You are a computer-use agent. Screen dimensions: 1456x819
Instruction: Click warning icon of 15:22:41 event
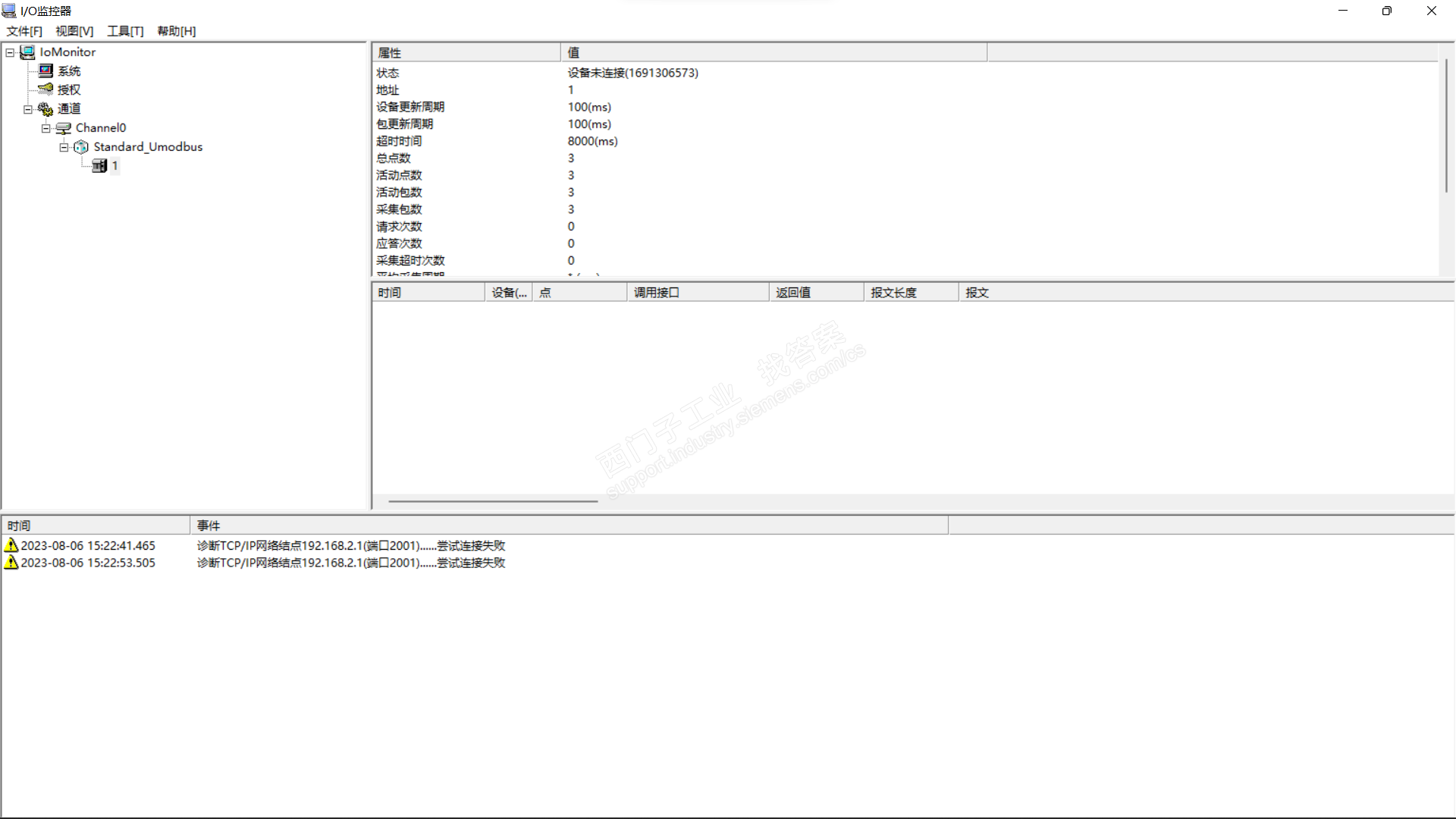11,545
